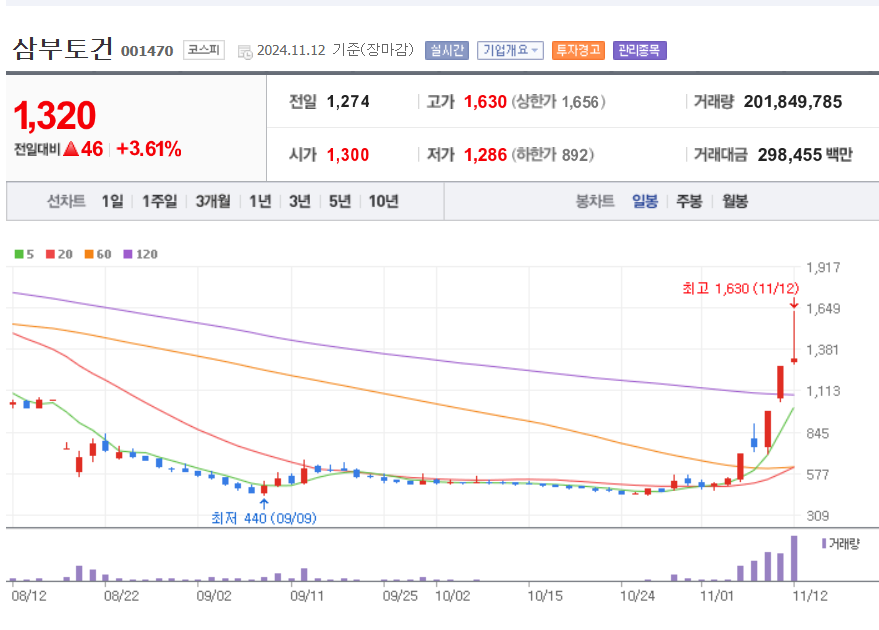Select the 일봉 candlestick chart
Viewport: 879px width, 630px height.
tap(645, 201)
